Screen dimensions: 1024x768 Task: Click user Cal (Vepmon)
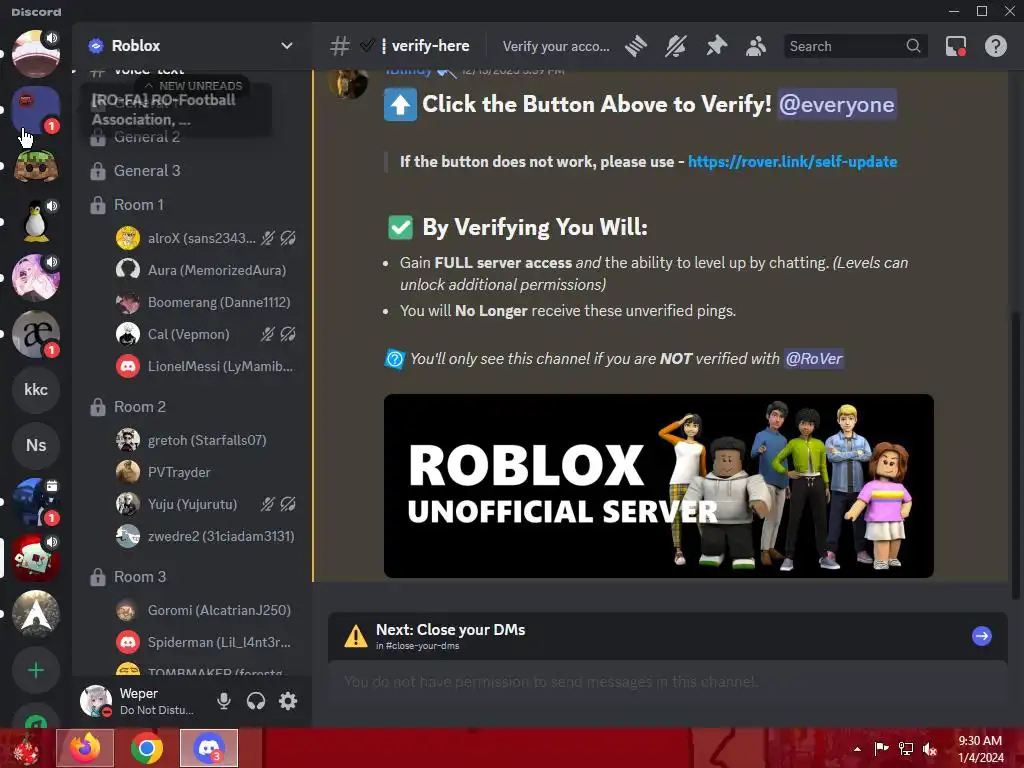coord(206,334)
